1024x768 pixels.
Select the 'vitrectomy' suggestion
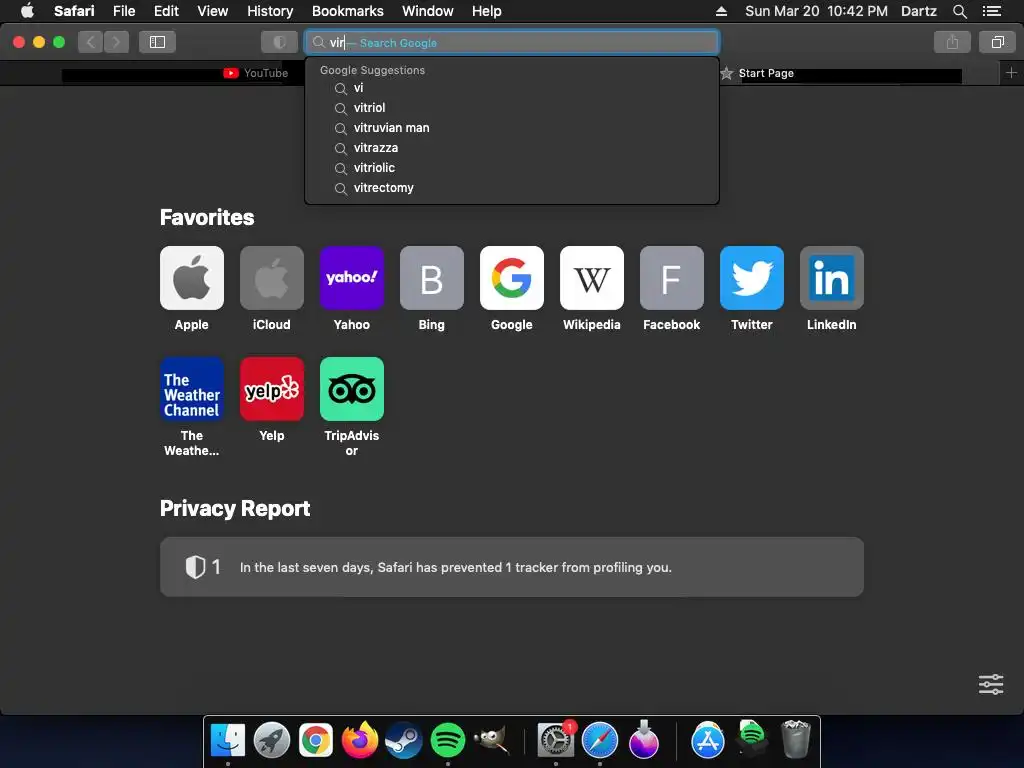512,187
